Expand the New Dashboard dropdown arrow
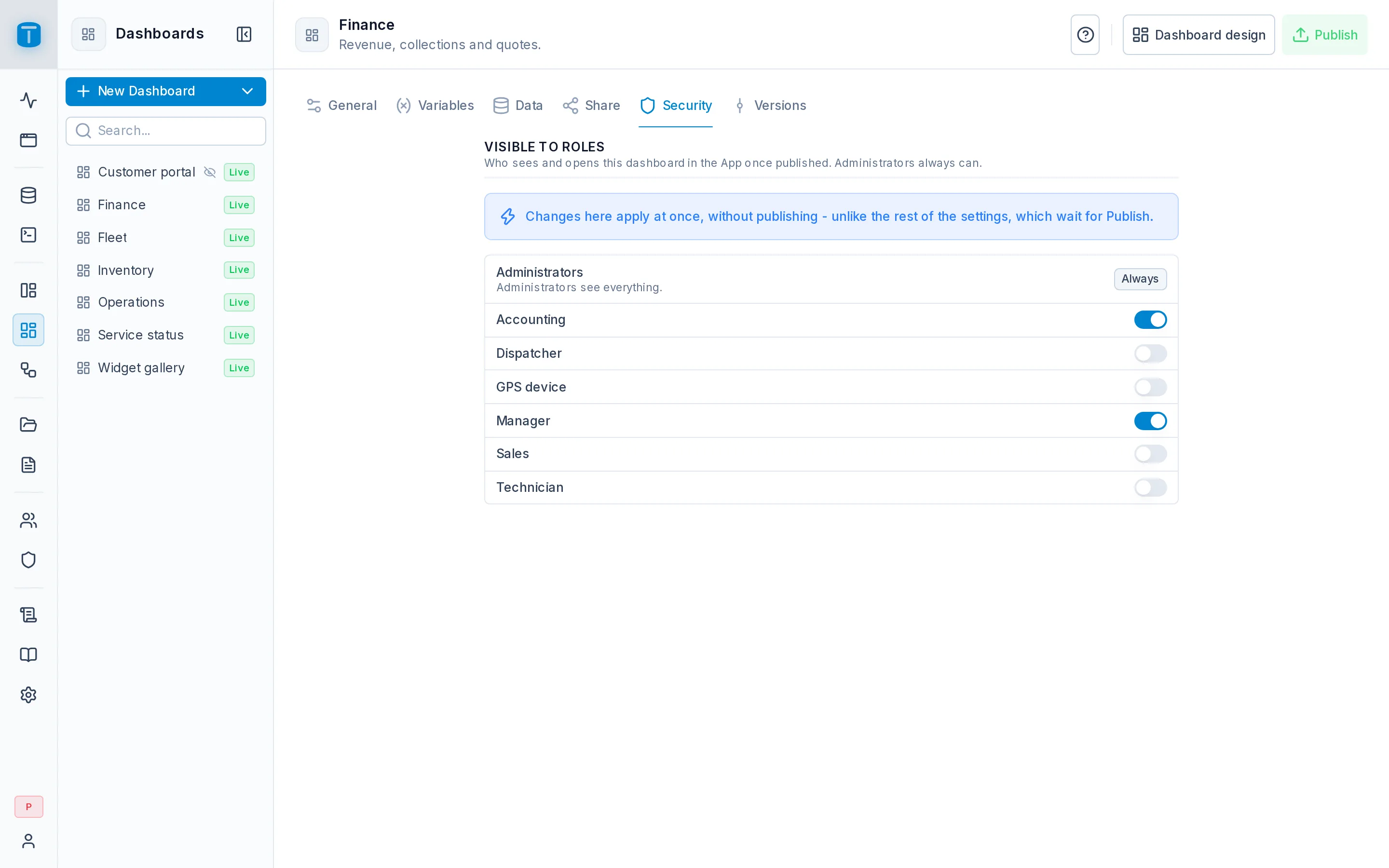Viewport: 1389px width, 868px height. [x=247, y=91]
